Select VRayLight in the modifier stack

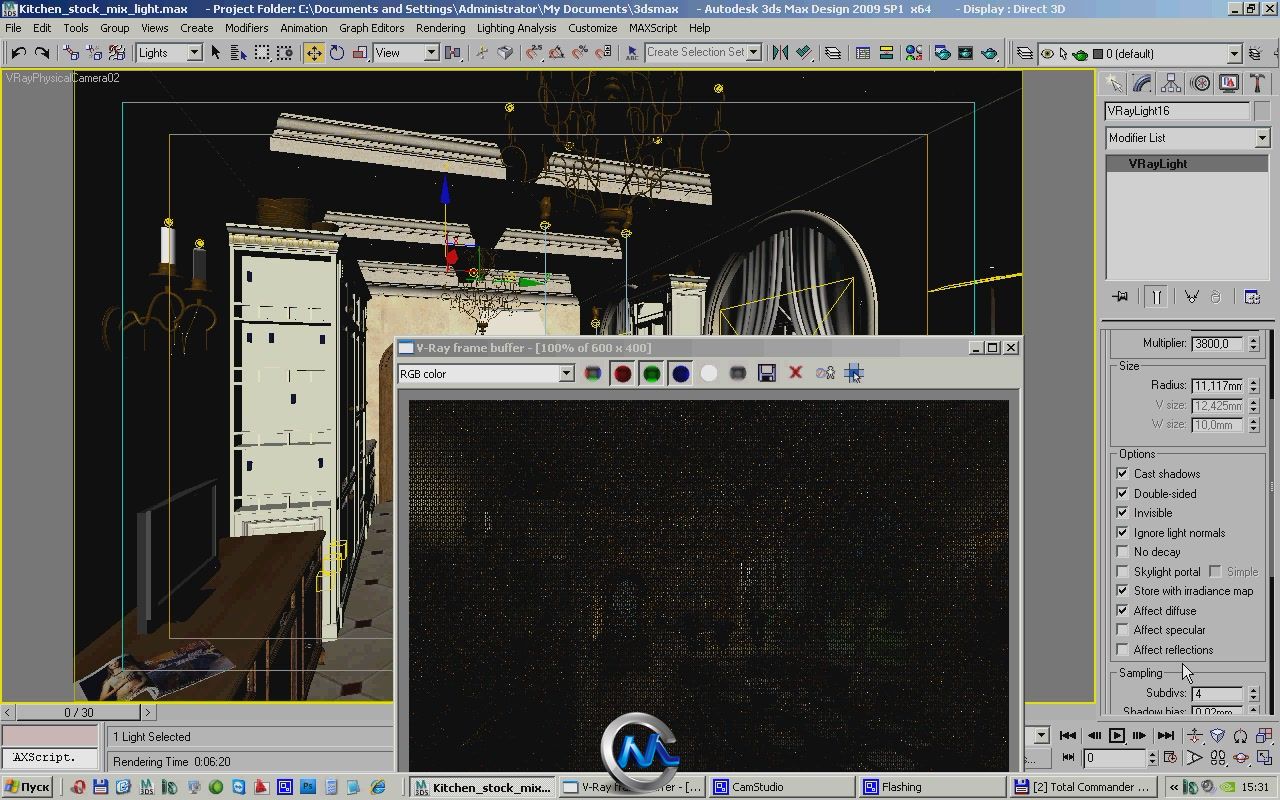pyautogui.click(x=1187, y=164)
